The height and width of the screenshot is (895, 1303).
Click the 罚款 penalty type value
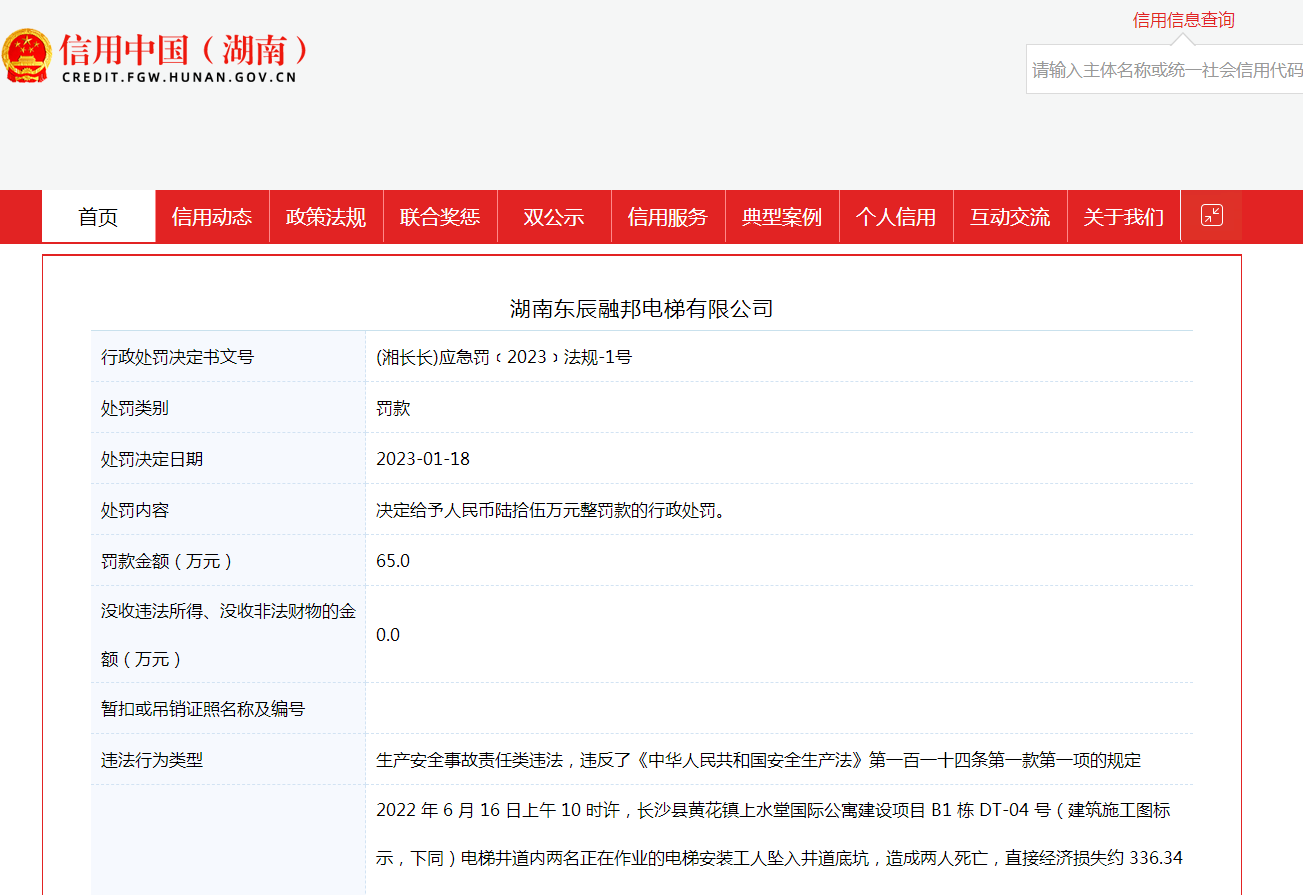[393, 408]
